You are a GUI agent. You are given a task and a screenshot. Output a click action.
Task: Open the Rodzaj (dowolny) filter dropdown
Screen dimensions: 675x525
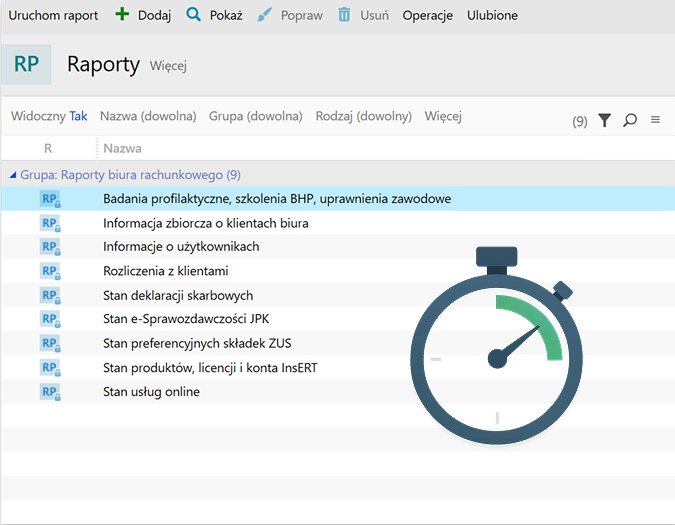pos(363,116)
